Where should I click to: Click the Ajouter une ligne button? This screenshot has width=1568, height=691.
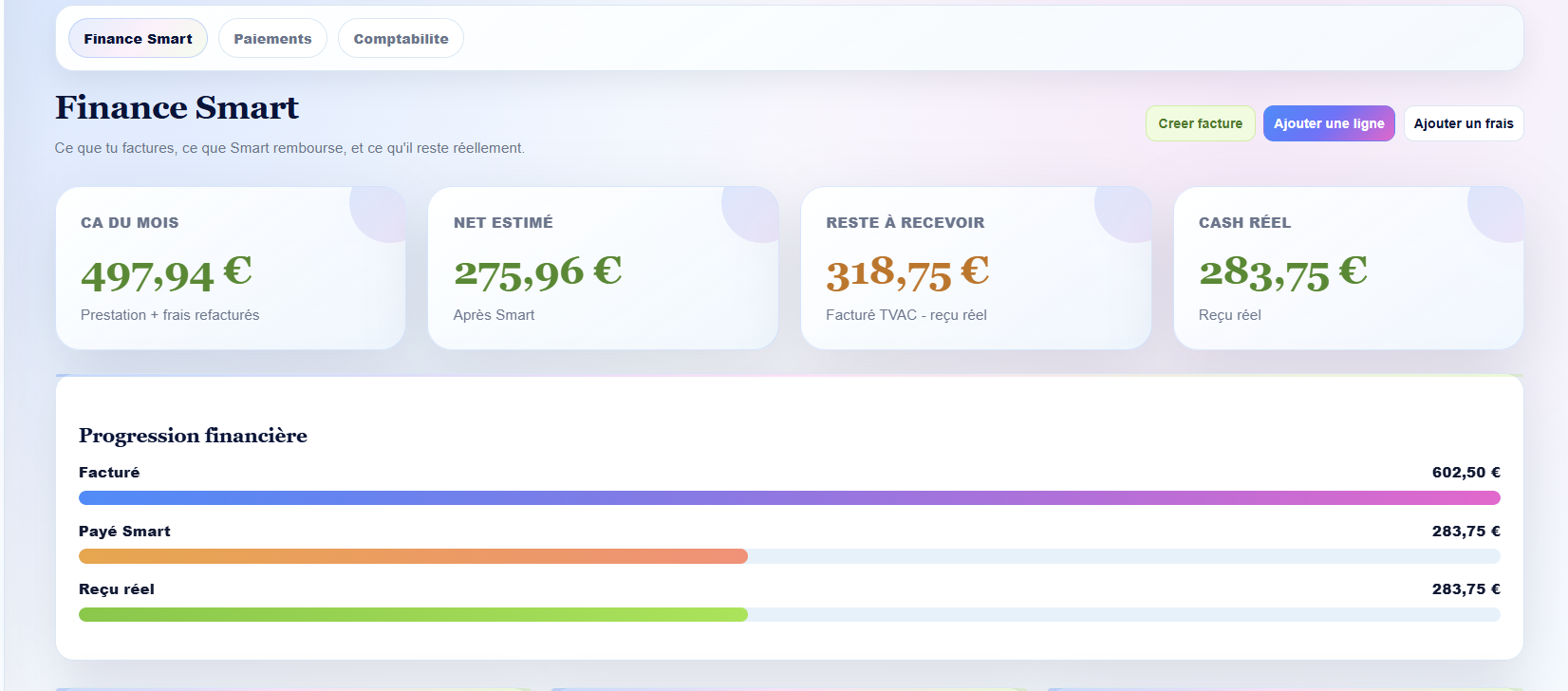coord(1329,123)
